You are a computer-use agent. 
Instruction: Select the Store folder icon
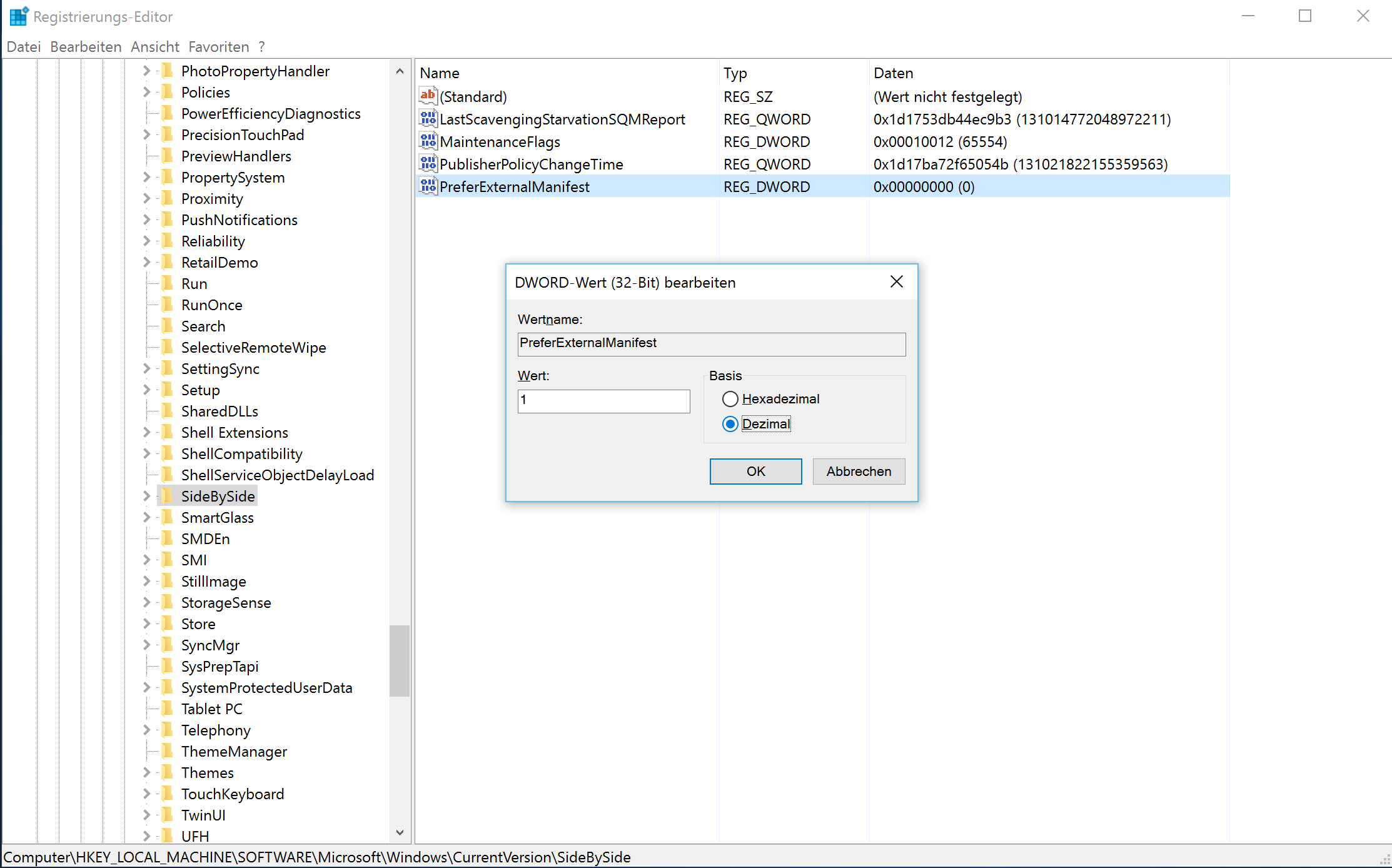click(167, 623)
